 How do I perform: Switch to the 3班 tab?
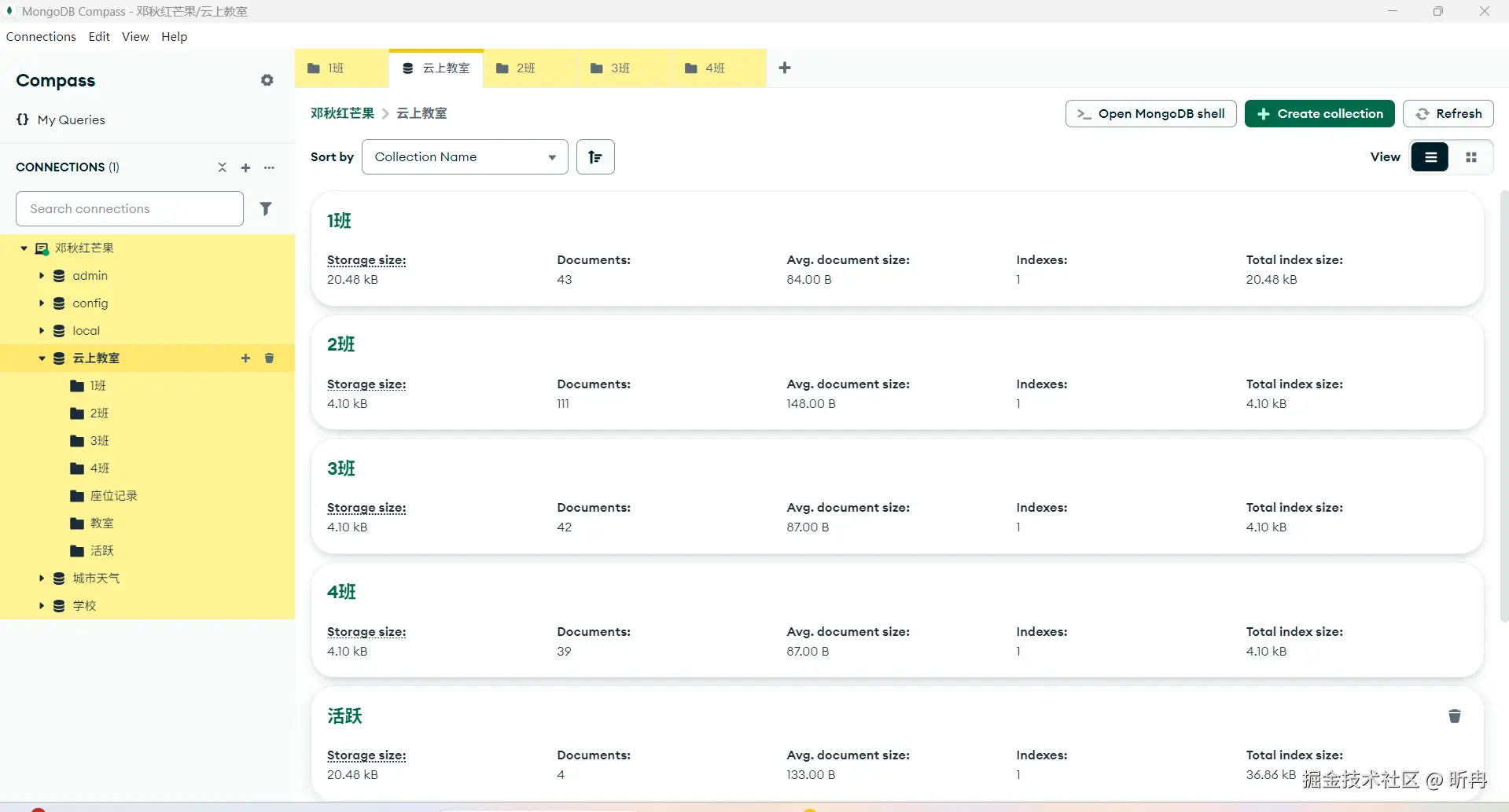625,68
